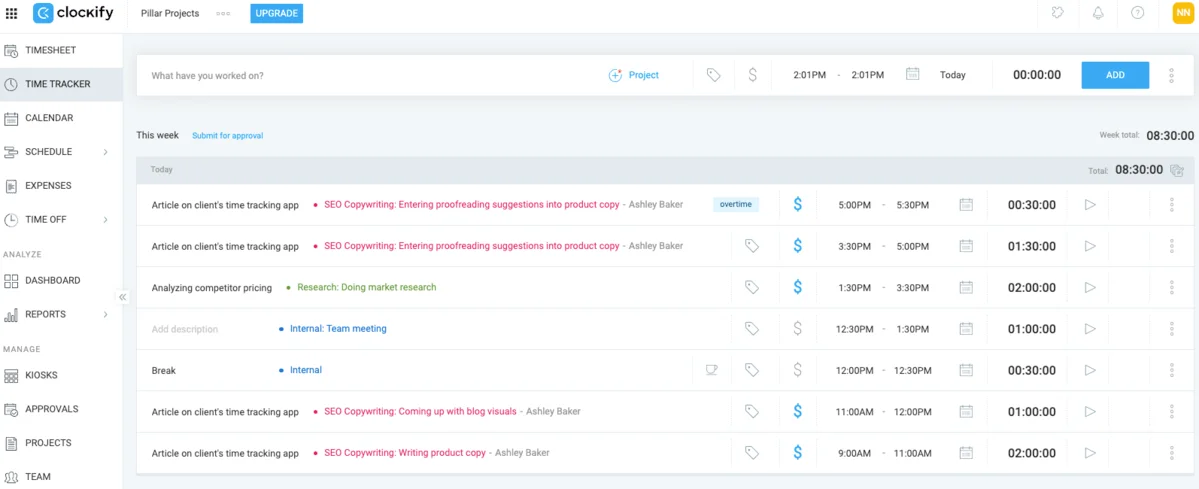Toggle billable on the Break entry
The image size is (1199, 489).
pos(798,370)
